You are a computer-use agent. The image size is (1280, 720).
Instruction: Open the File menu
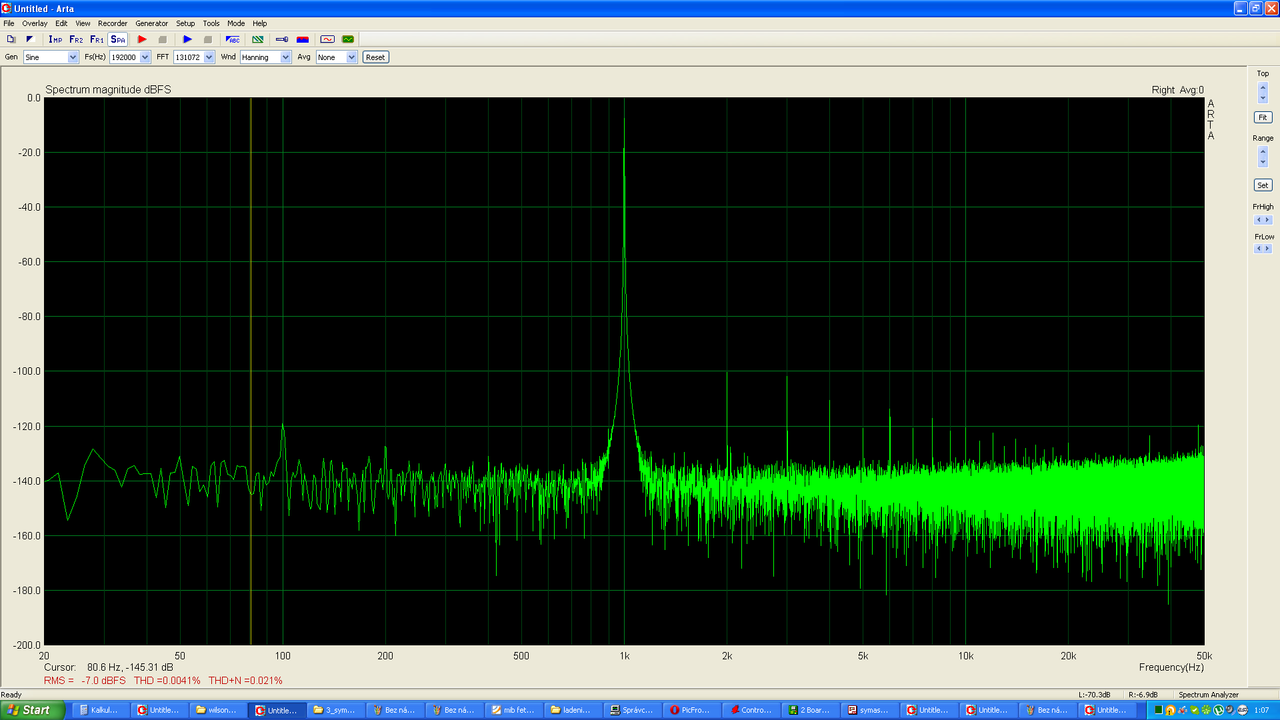click(x=9, y=23)
